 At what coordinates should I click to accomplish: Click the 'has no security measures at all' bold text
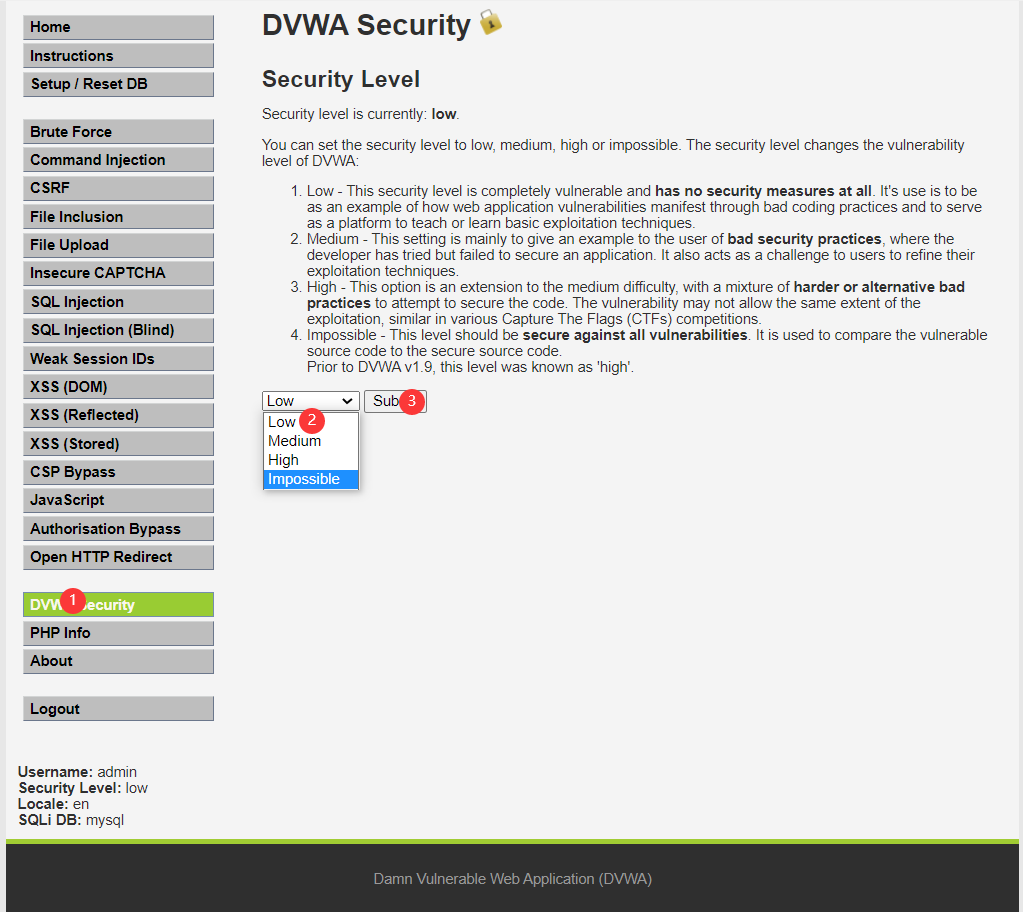(x=763, y=191)
